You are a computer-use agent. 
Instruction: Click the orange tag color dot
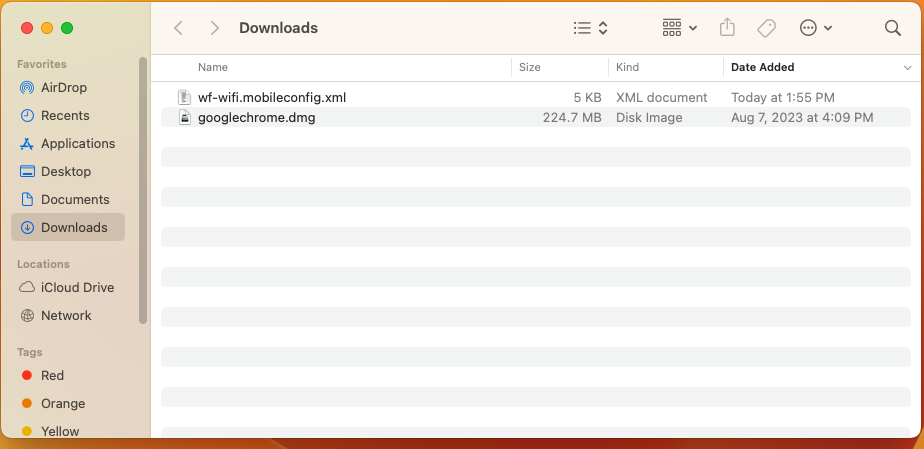[x=27, y=404]
